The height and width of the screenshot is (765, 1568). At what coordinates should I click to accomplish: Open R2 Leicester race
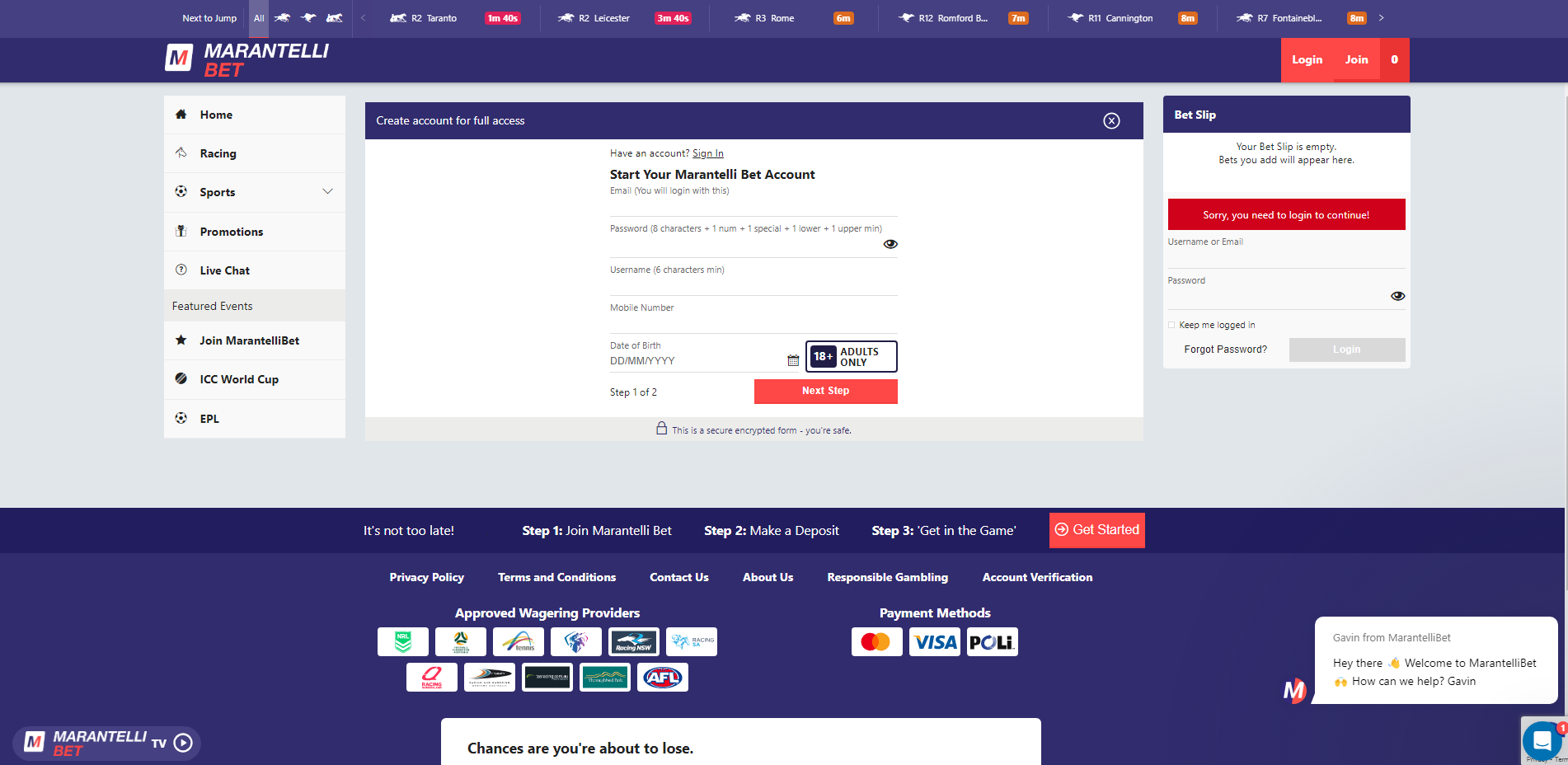(624, 18)
